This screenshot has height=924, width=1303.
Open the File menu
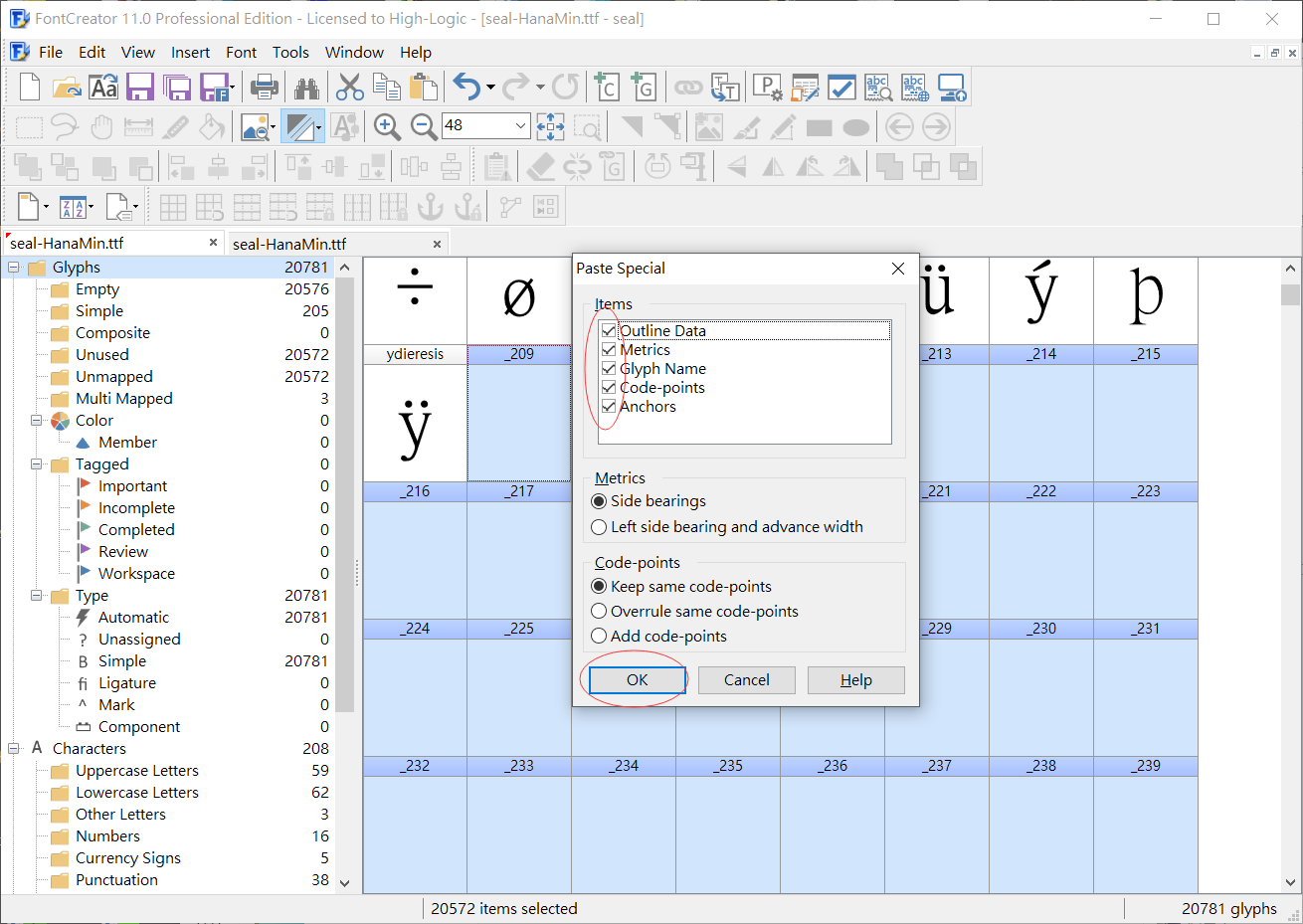tap(51, 53)
